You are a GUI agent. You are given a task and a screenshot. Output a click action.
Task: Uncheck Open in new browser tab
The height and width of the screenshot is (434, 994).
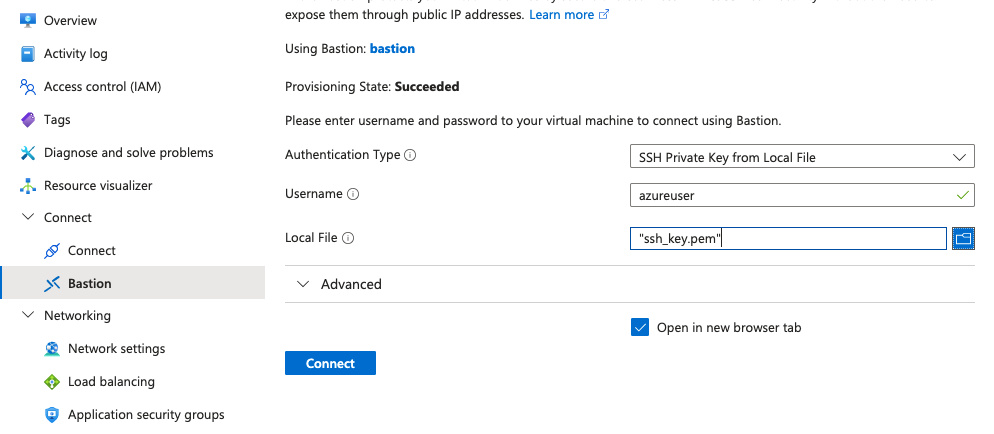tap(640, 328)
